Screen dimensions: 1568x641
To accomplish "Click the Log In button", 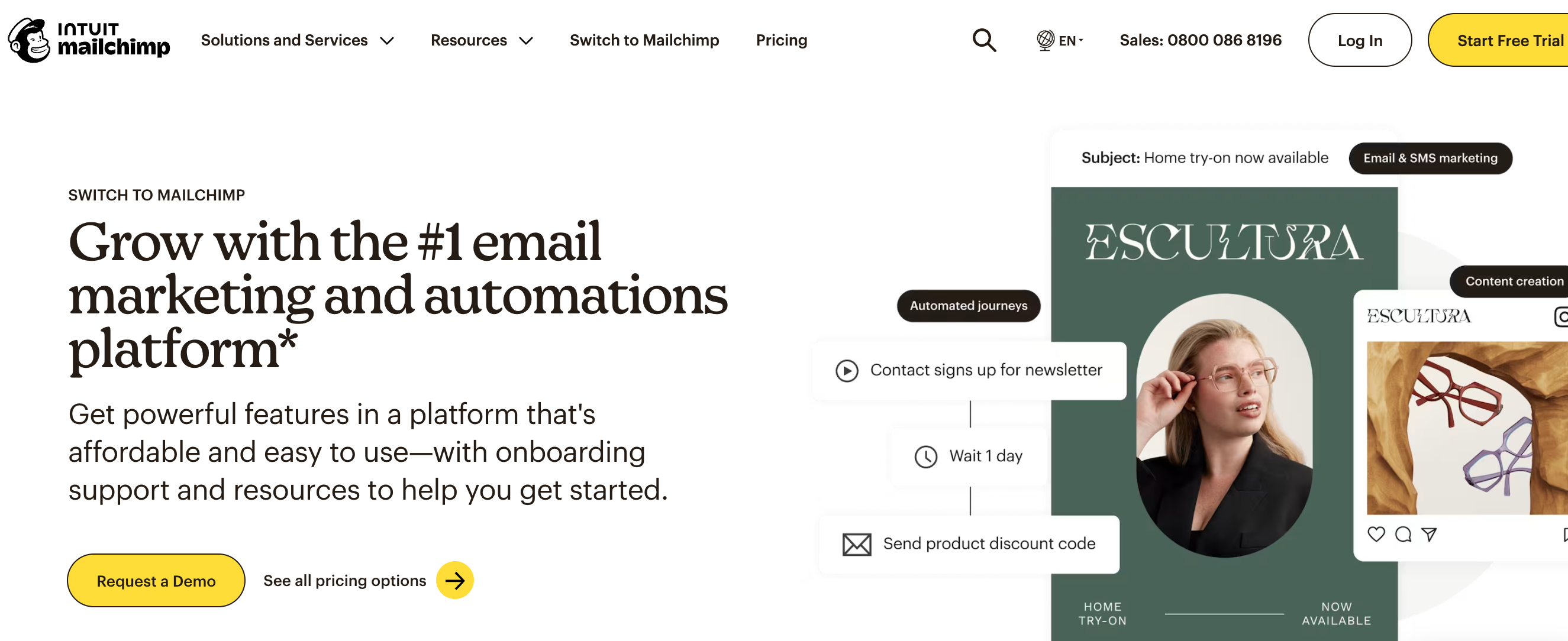I will point(1359,40).
